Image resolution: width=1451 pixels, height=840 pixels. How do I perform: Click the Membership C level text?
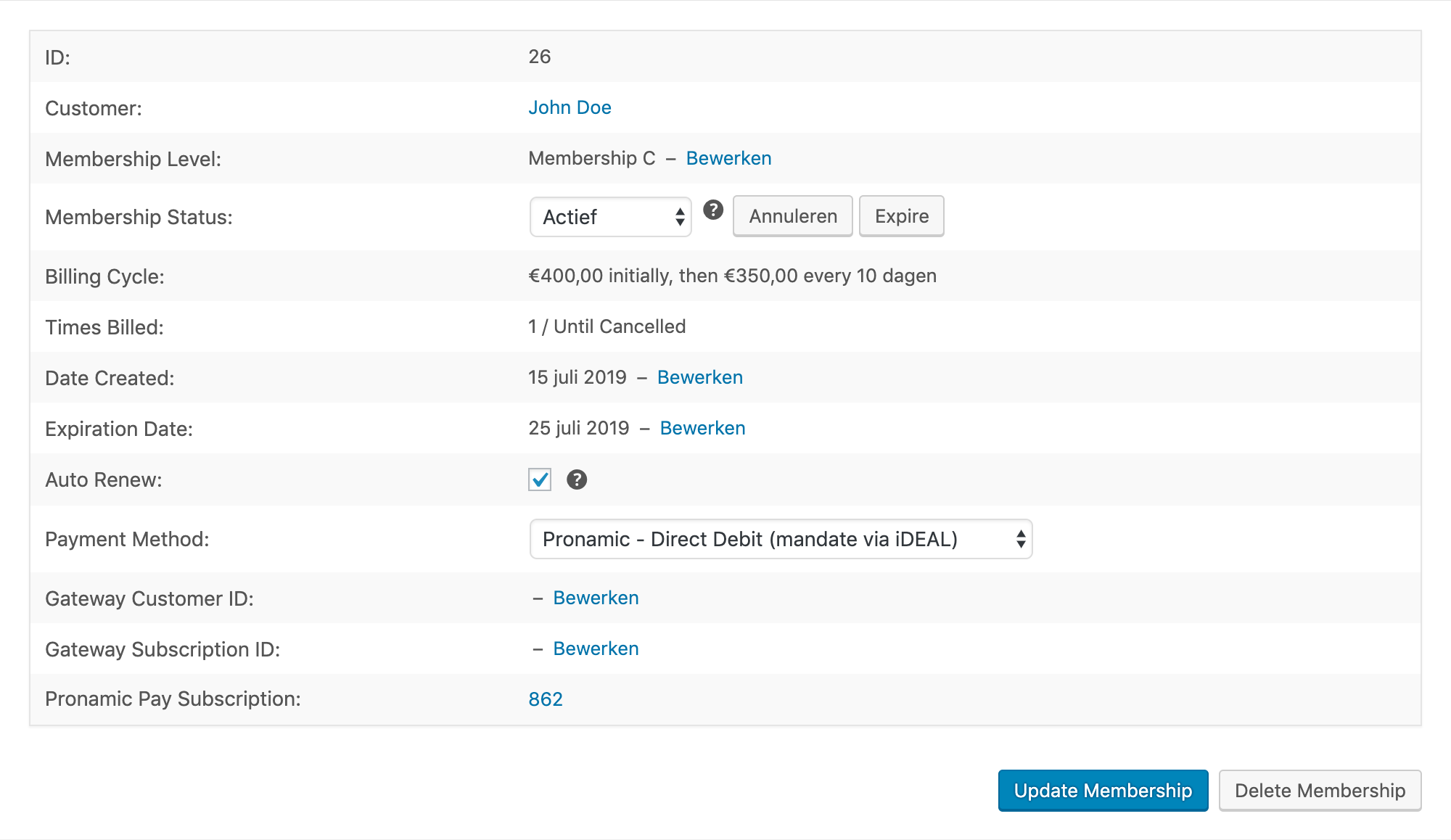point(591,158)
